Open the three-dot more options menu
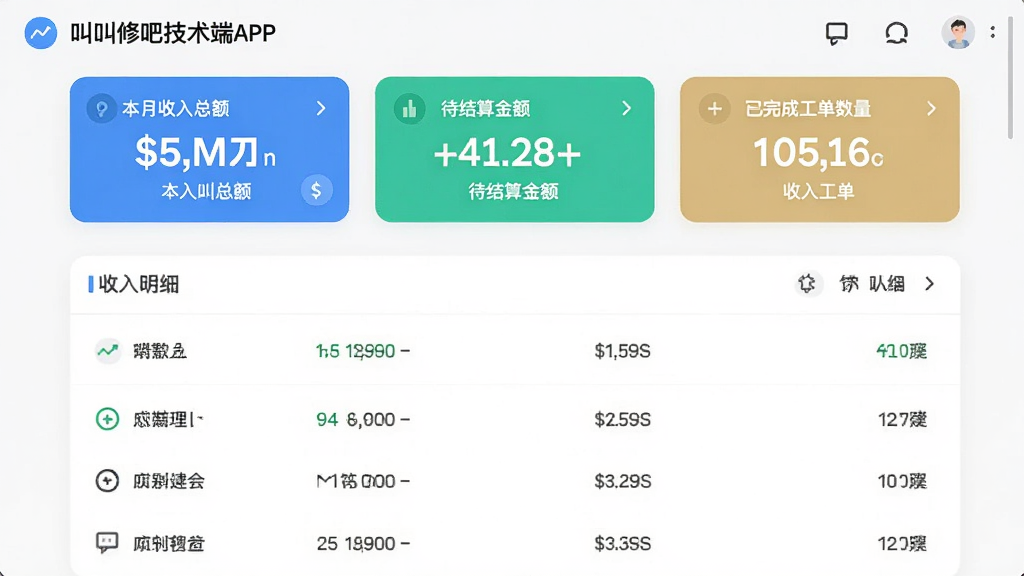1024x576 pixels. pyautogui.click(x=993, y=32)
